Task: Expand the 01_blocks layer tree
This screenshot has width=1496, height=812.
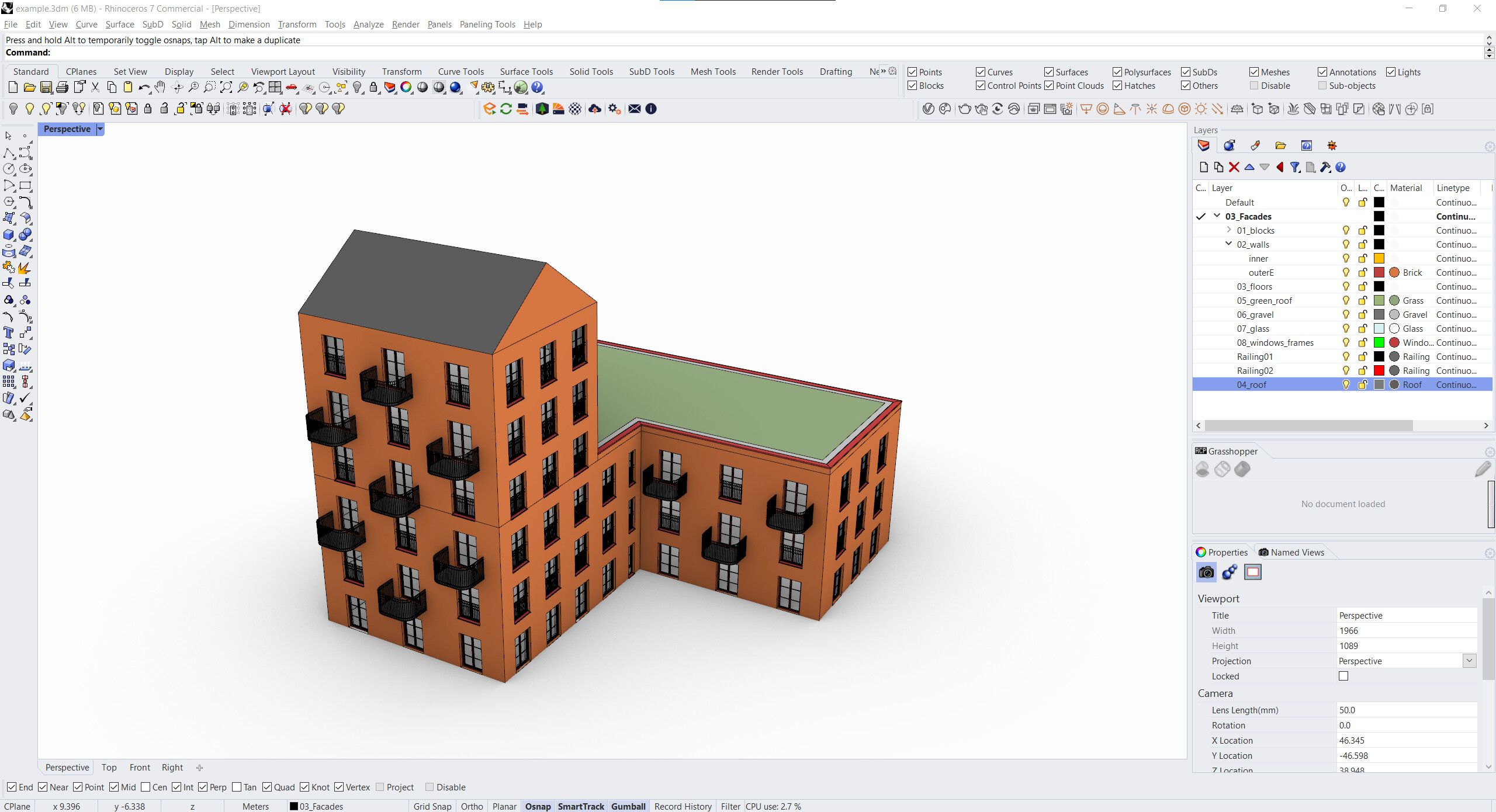Action: click(1228, 230)
